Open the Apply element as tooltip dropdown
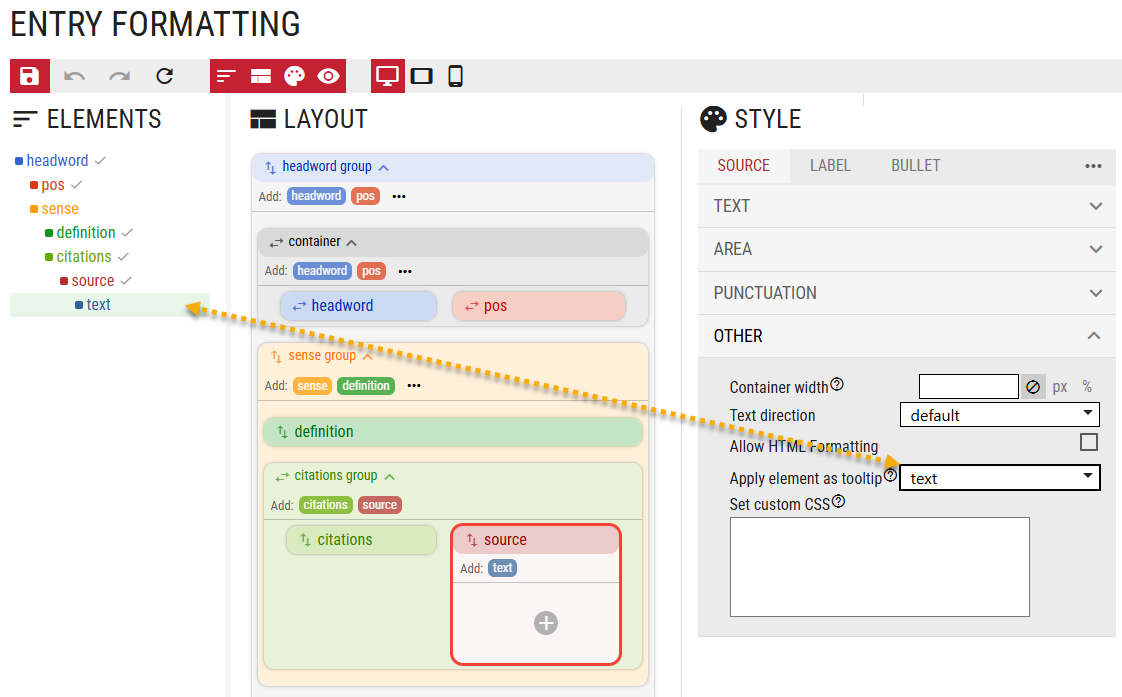Screen dimensions: 1122x697 point(1000,477)
